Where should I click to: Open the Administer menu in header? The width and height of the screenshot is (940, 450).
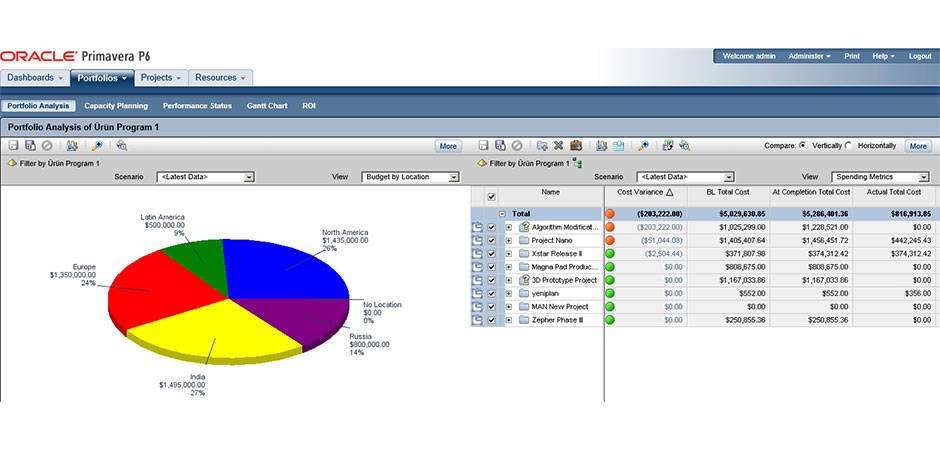(809, 56)
